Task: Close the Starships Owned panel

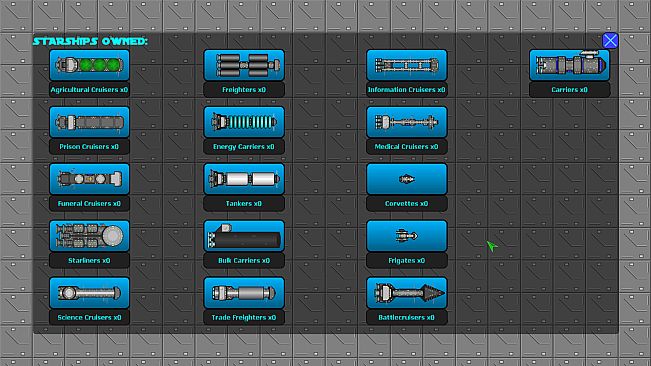Action: tap(610, 41)
